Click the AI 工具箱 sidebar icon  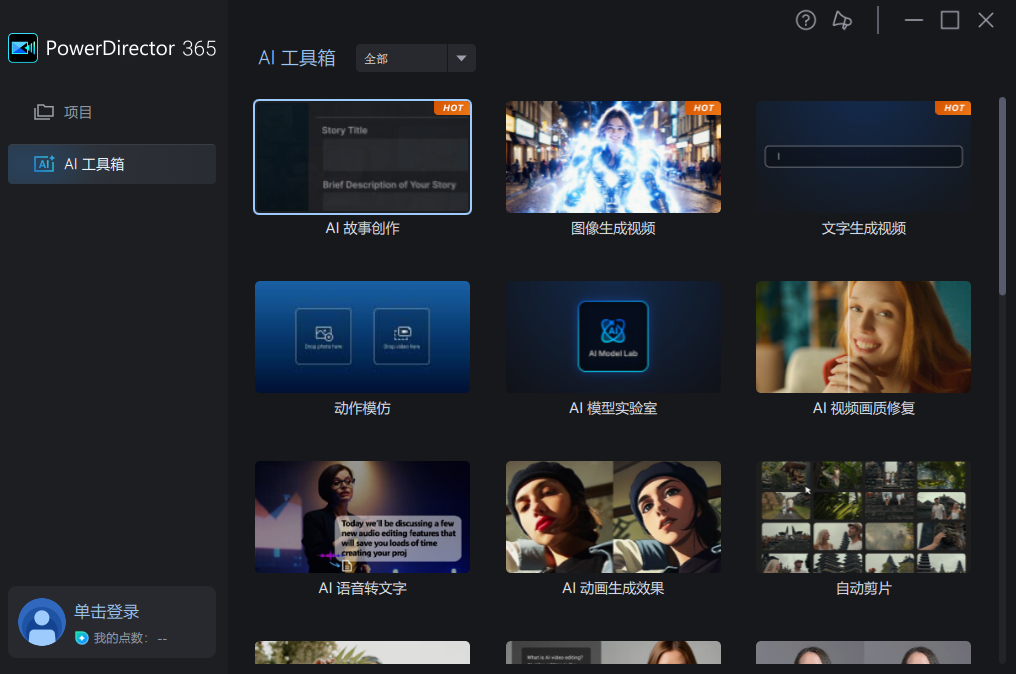coord(44,164)
